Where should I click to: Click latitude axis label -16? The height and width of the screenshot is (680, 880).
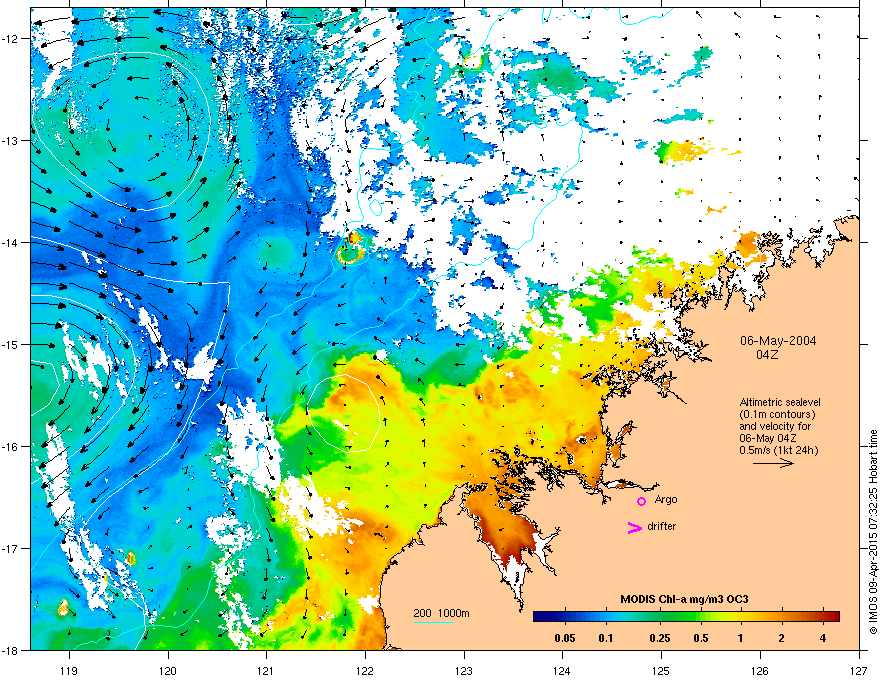(x=11, y=447)
